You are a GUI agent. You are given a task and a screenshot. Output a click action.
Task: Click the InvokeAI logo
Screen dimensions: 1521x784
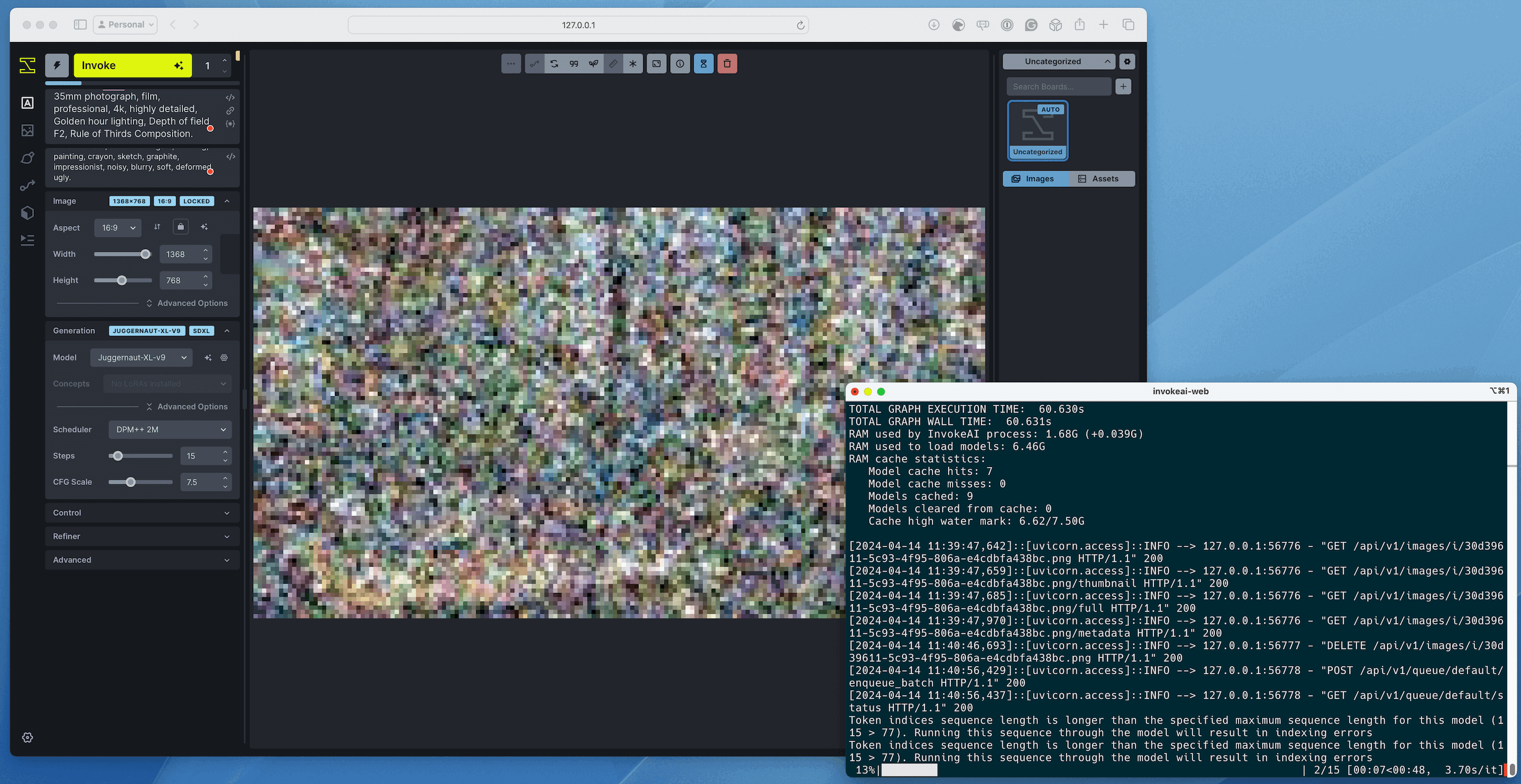pos(27,65)
